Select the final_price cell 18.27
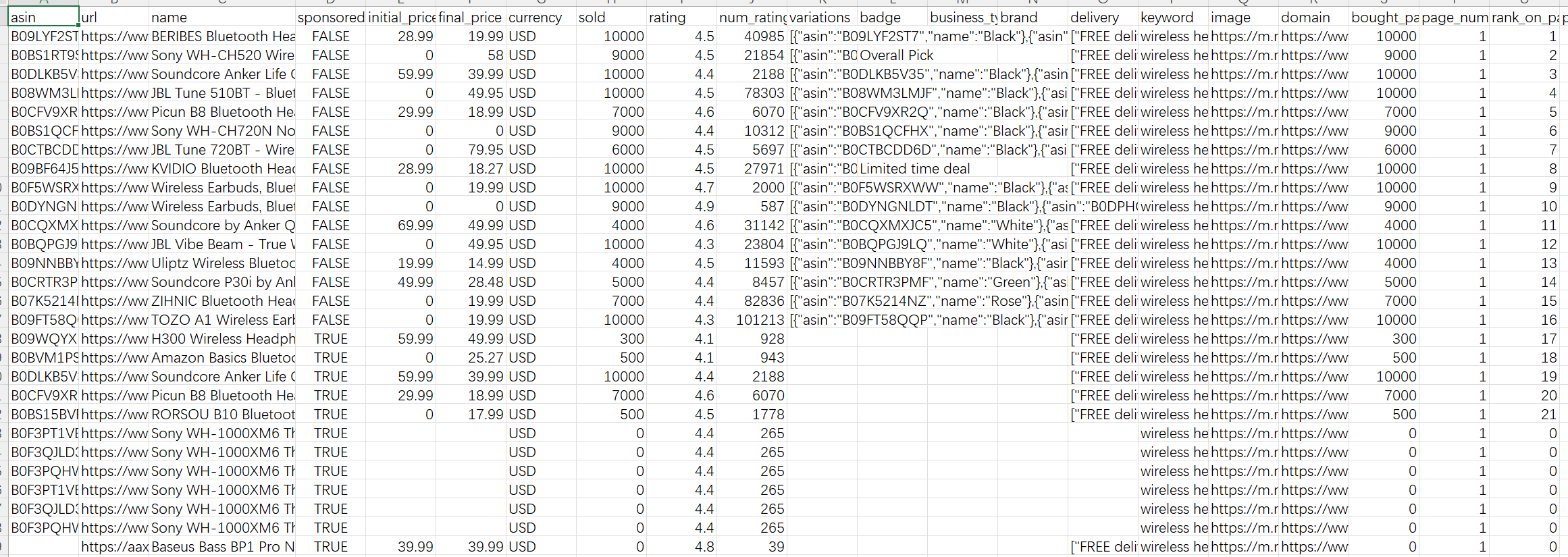The image size is (1568, 557). coord(471,168)
